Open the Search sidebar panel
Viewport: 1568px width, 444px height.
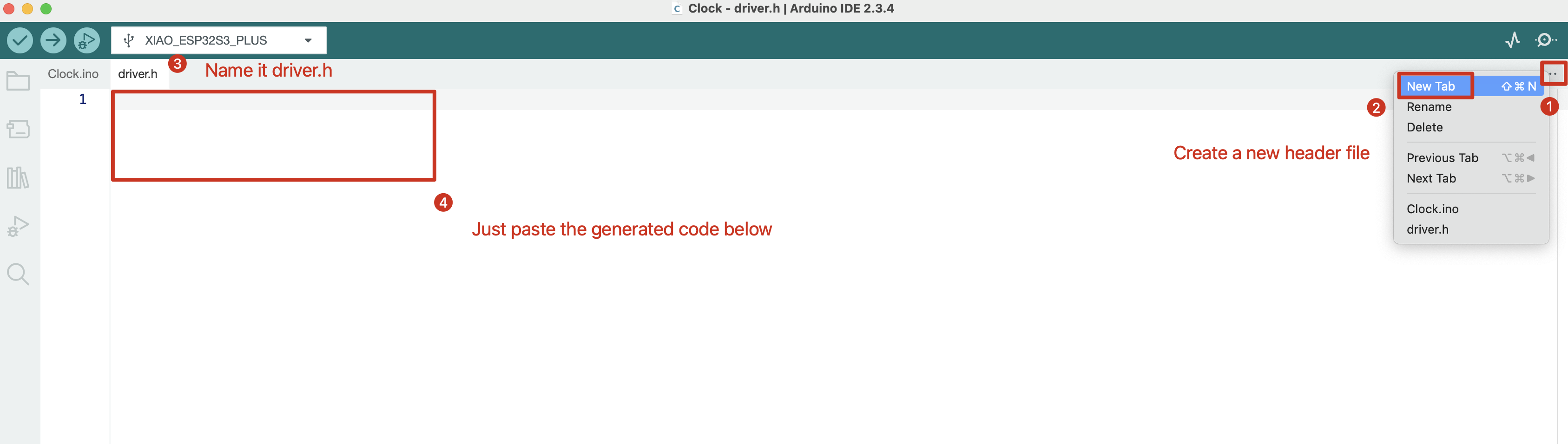pyautogui.click(x=18, y=274)
